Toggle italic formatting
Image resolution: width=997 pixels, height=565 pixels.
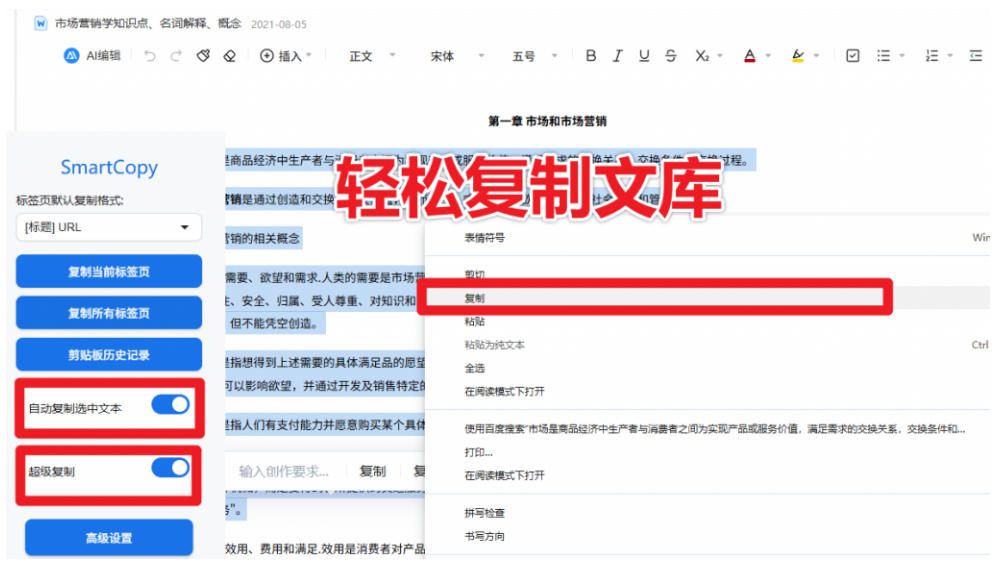click(x=617, y=56)
